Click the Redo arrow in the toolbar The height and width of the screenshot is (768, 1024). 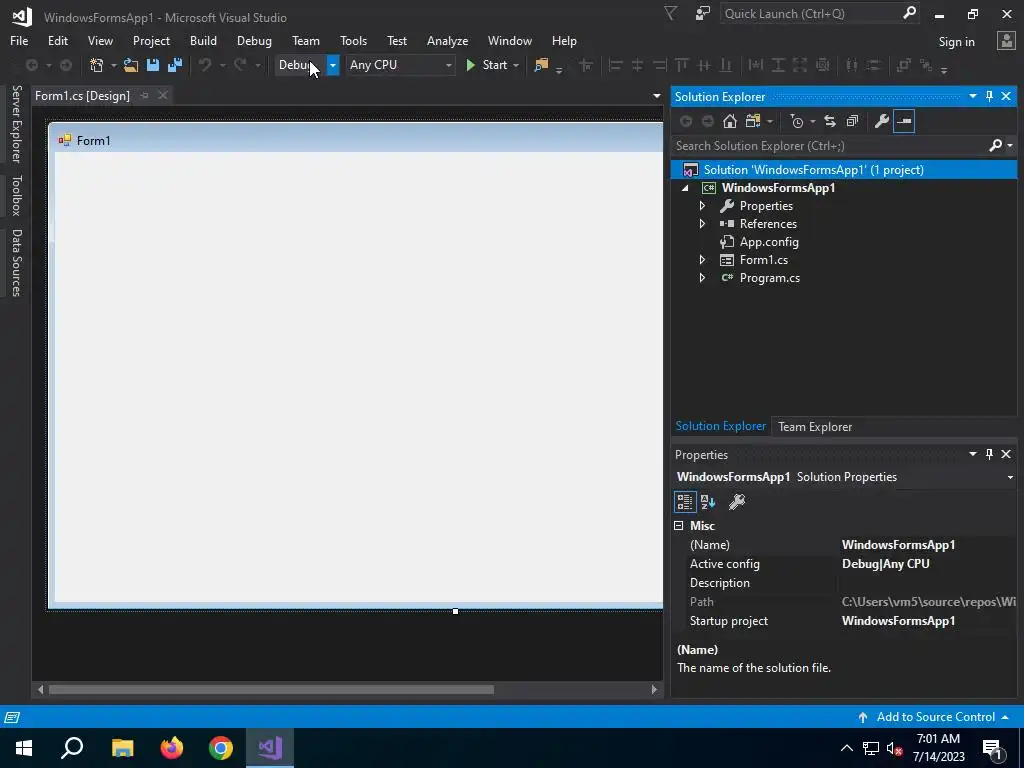tap(240, 65)
